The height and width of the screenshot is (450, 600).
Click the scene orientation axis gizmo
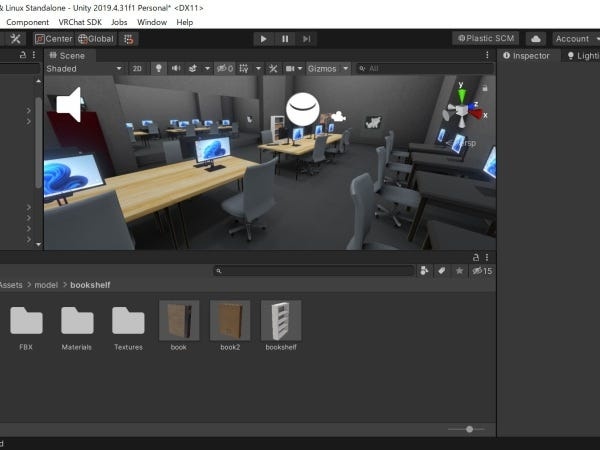click(460, 108)
